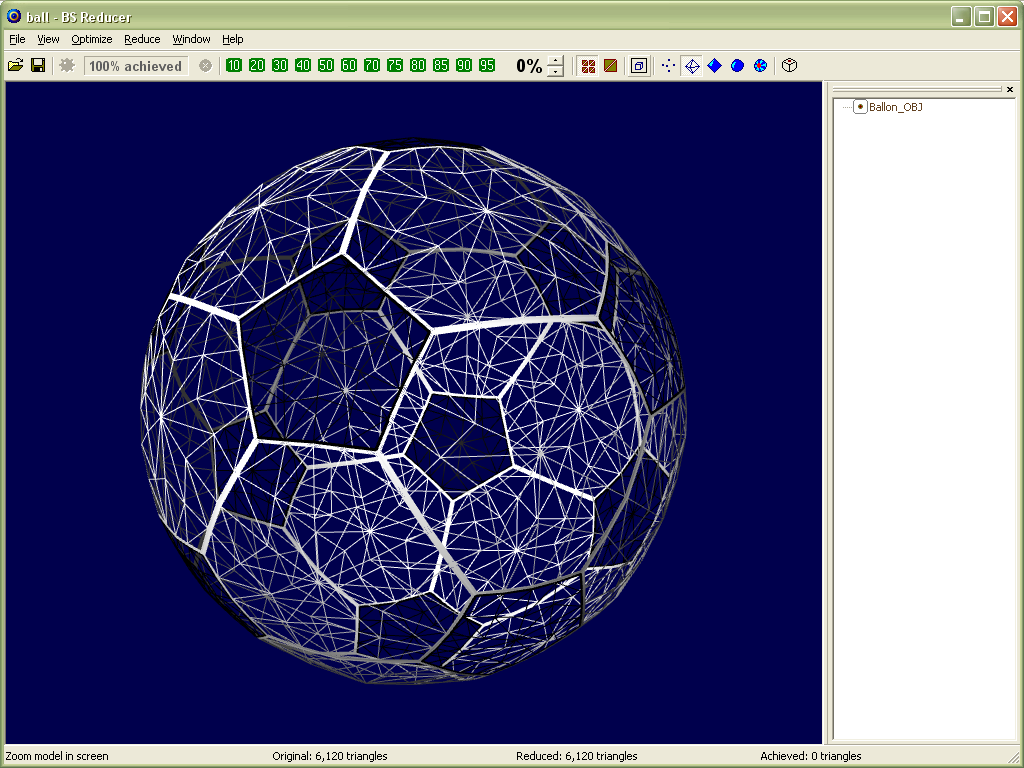Open the Window menu

191,39
